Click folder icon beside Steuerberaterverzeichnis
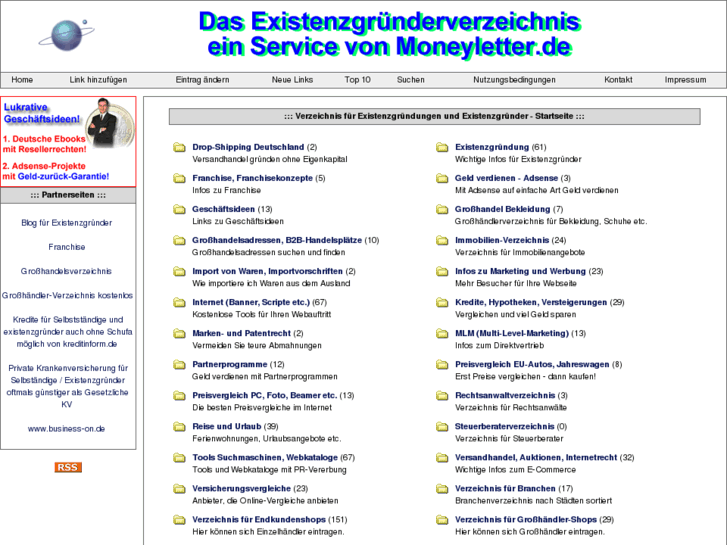The height and width of the screenshot is (545, 727). (x=442, y=427)
